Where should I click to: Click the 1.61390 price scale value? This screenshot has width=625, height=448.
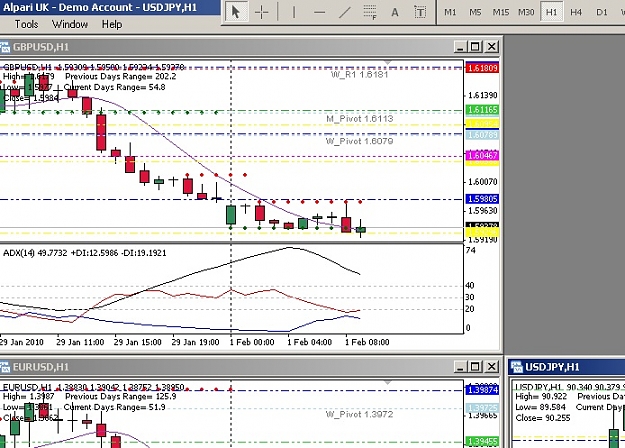[x=483, y=95]
